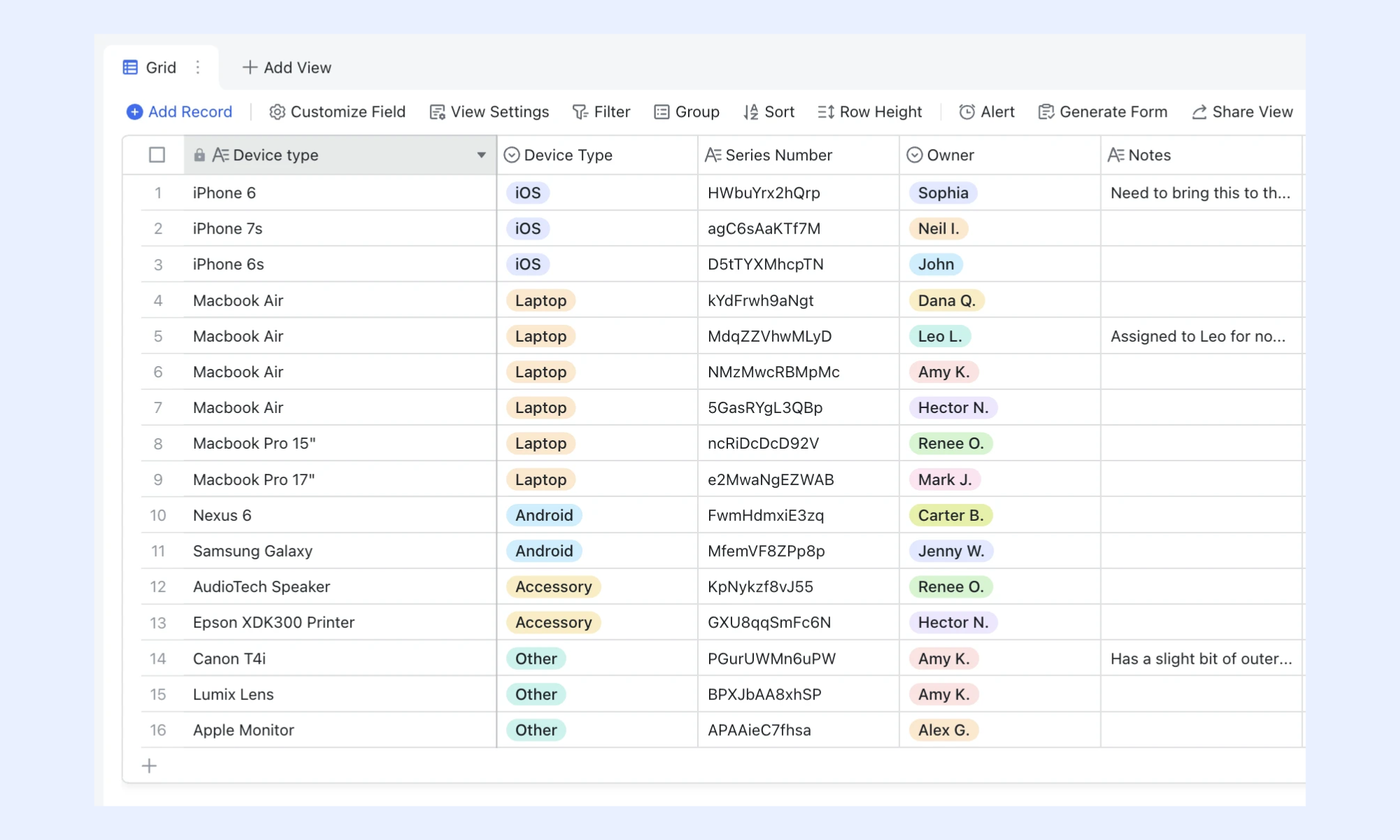This screenshot has width=1400, height=840.
Task: Open the Sort label
Action: point(780,112)
